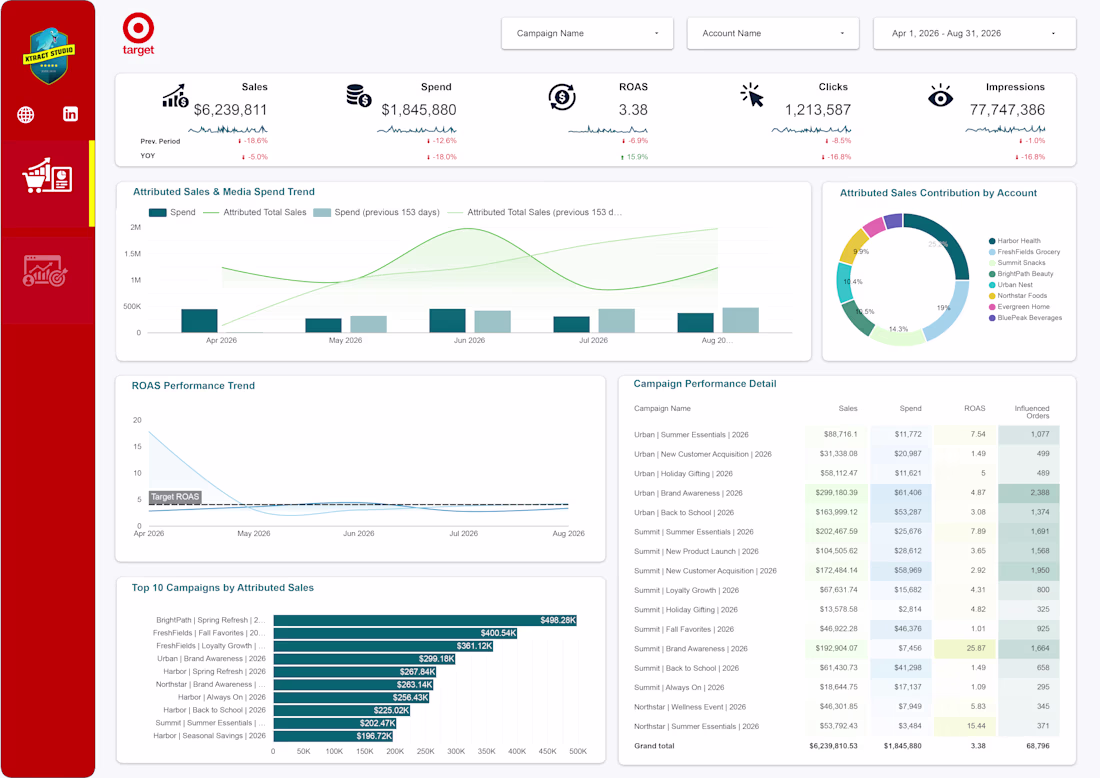
Task: Click the $400.54K FreshFields Fall Favorites bar
Action: click(x=395, y=633)
